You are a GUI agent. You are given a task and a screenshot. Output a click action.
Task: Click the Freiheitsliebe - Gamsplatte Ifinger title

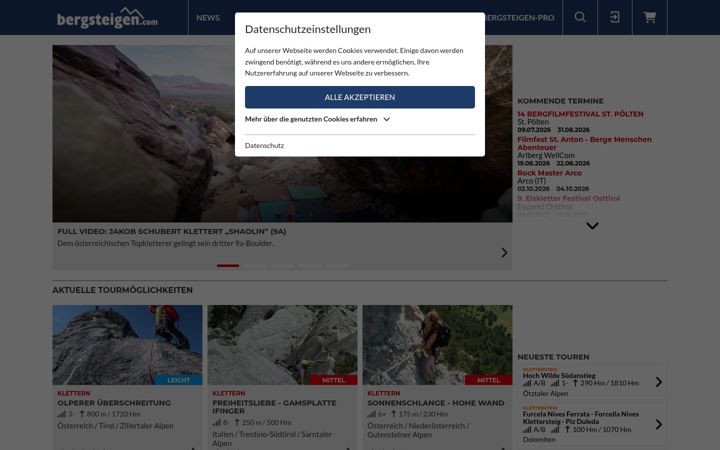[x=274, y=407]
